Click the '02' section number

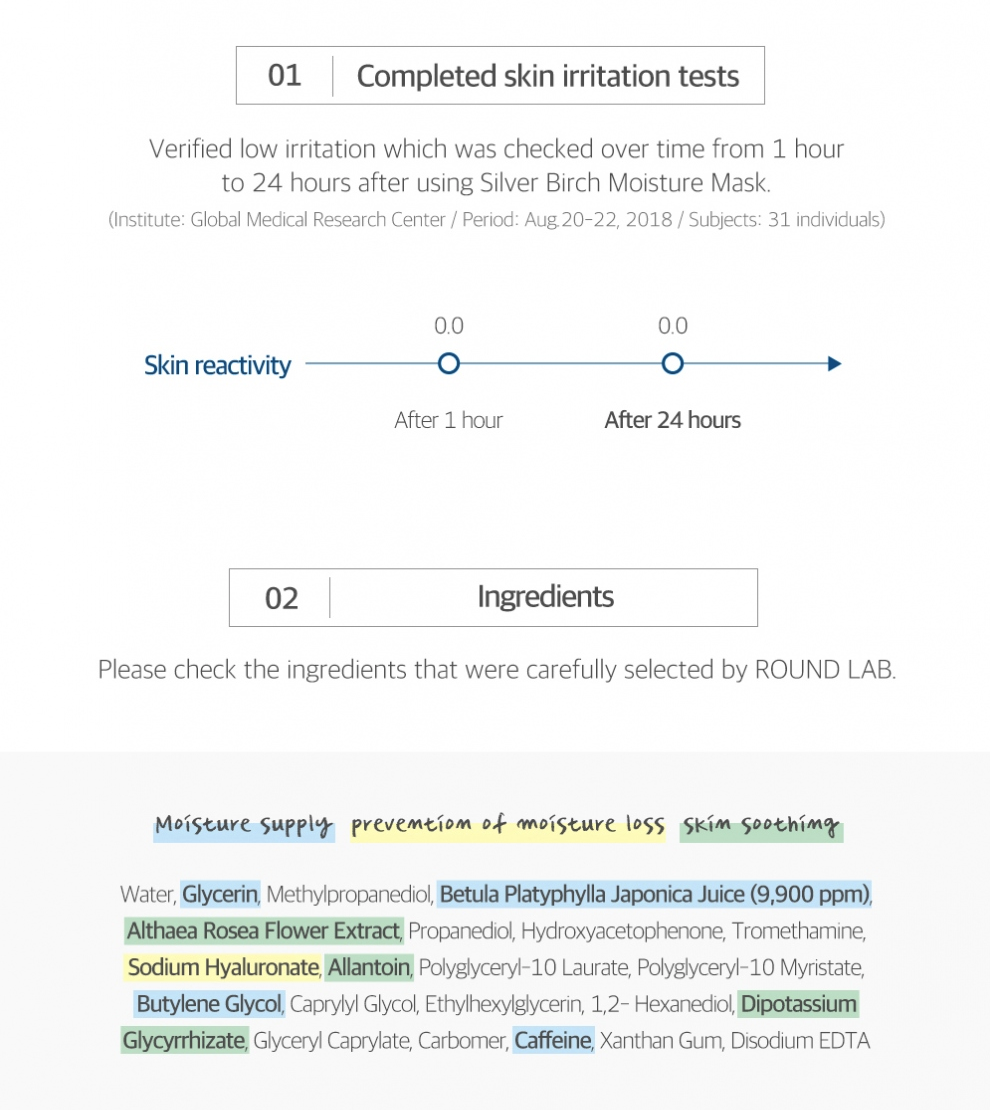[x=281, y=598]
